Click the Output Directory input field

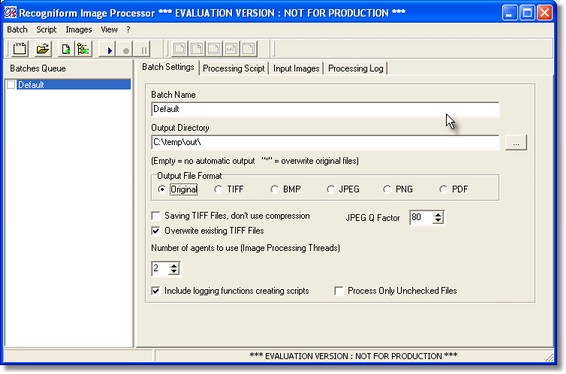(x=325, y=142)
